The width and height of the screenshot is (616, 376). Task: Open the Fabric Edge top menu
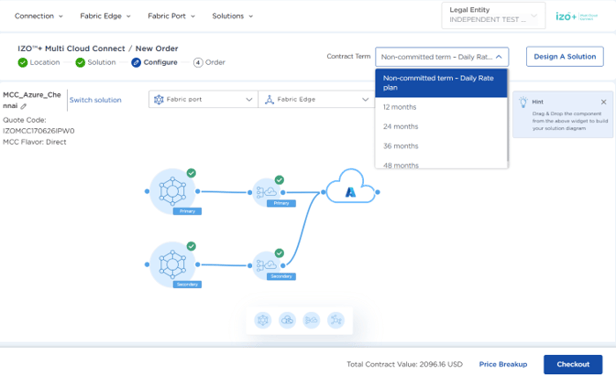[x=105, y=16]
